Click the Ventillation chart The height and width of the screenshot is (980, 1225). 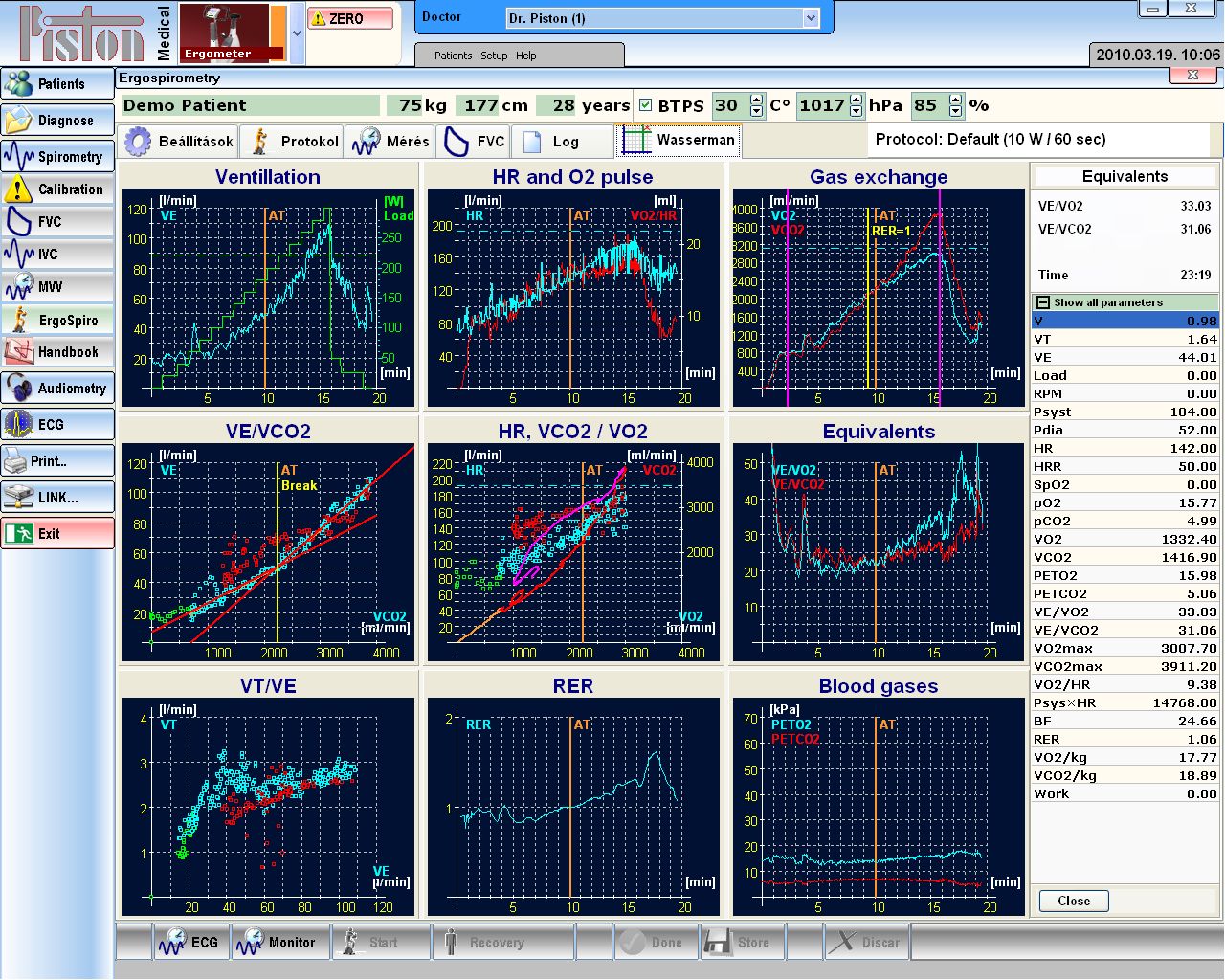(269, 298)
